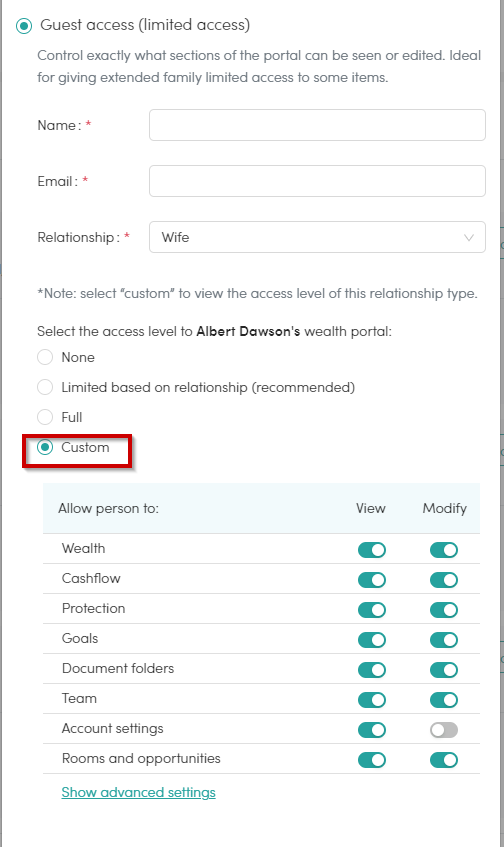
Task: Expand the Relationship dropdown chevron arrow
Action: pos(469,238)
